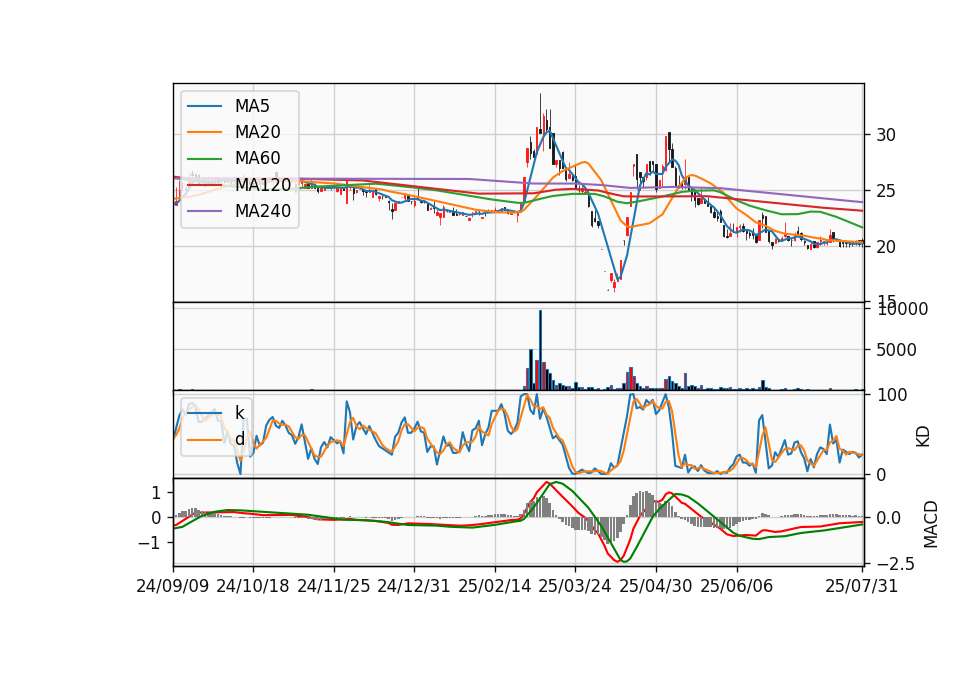
Task: Select the MA60 legend entry
Action: point(234,158)
